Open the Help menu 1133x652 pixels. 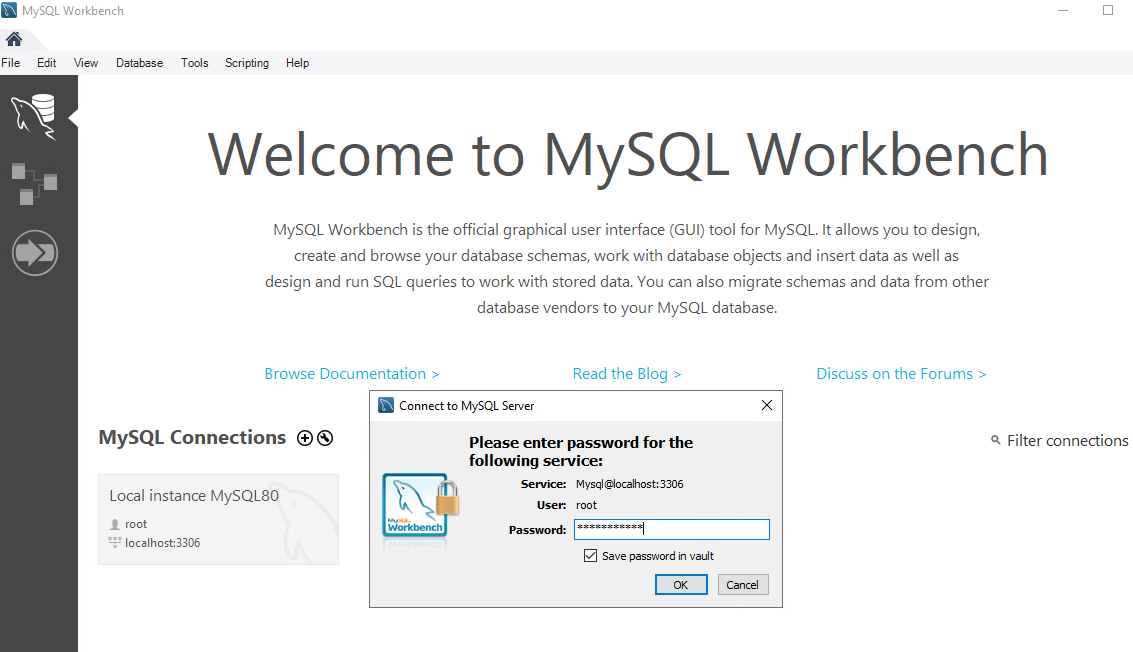pos(297,63)
